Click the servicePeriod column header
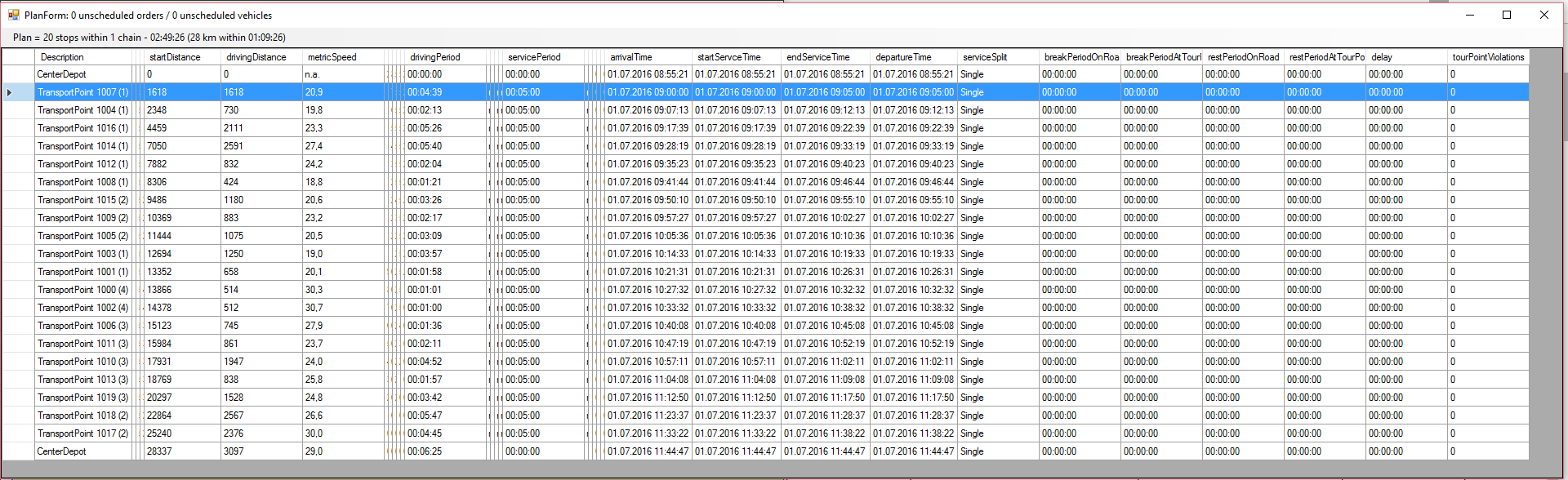The height and width of the screenshot is (480, 1568). click(x=534, y=57)
